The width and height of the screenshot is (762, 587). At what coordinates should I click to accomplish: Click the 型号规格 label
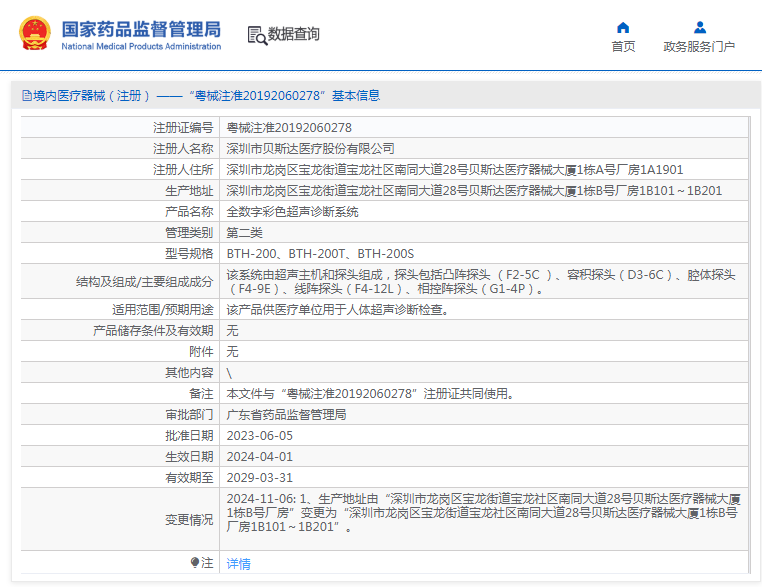click(x=189, y=254)
